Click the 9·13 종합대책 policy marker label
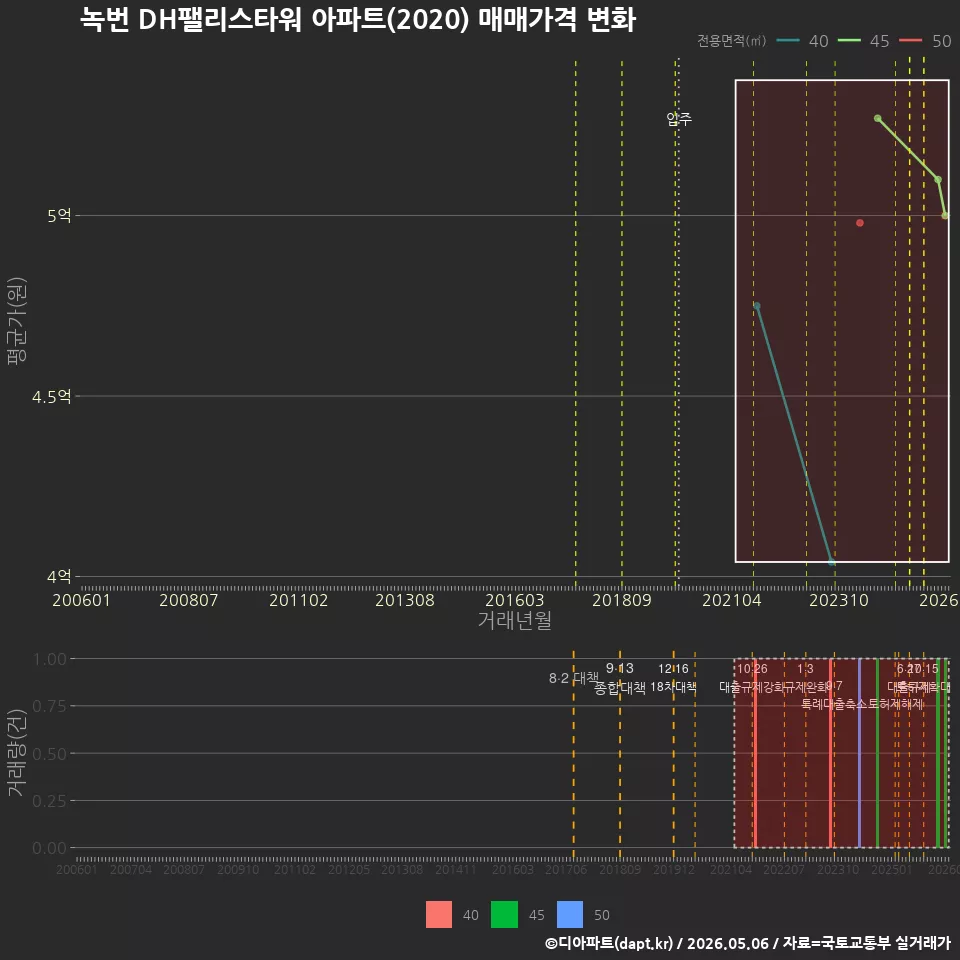 tap(620, 678)
